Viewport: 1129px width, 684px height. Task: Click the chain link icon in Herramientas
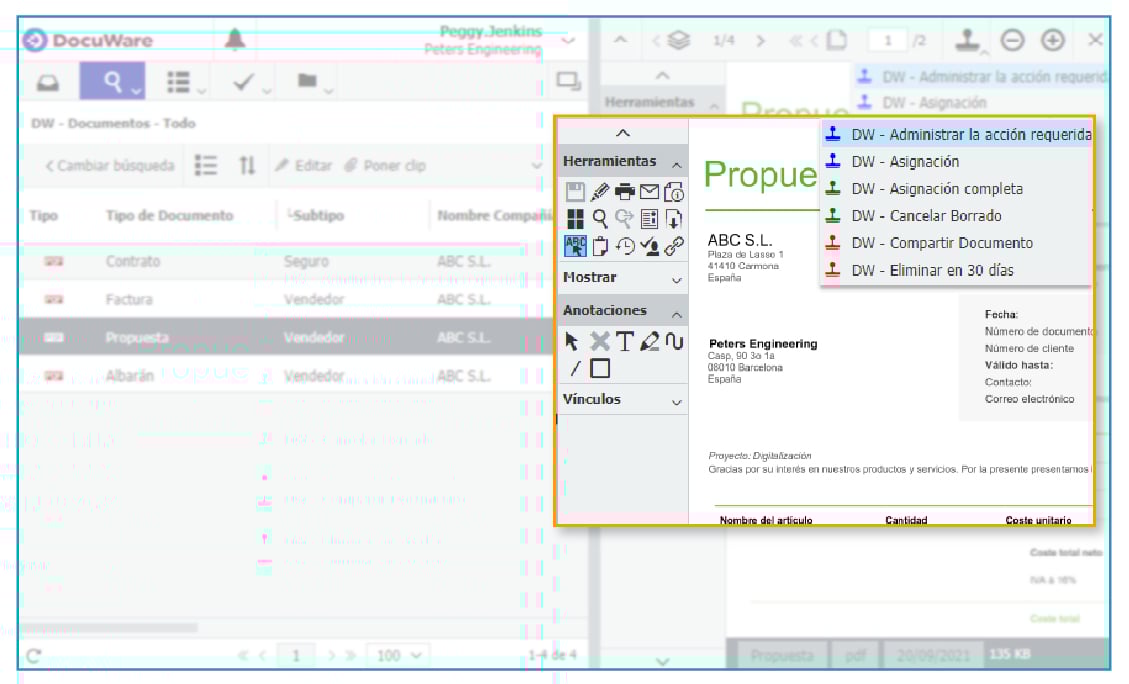pos(675,246)
